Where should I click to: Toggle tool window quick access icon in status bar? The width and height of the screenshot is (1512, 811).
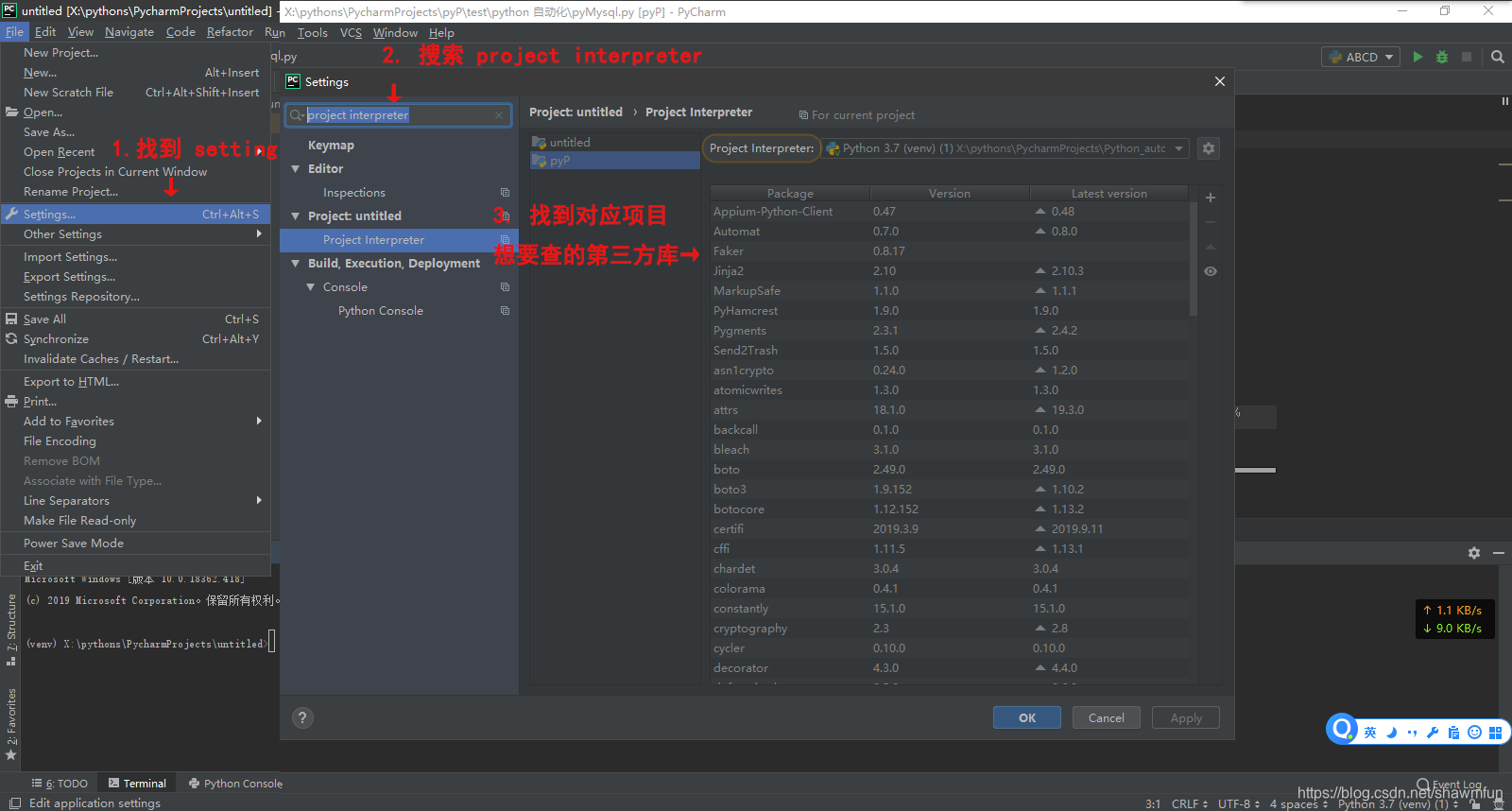point(15,803)
